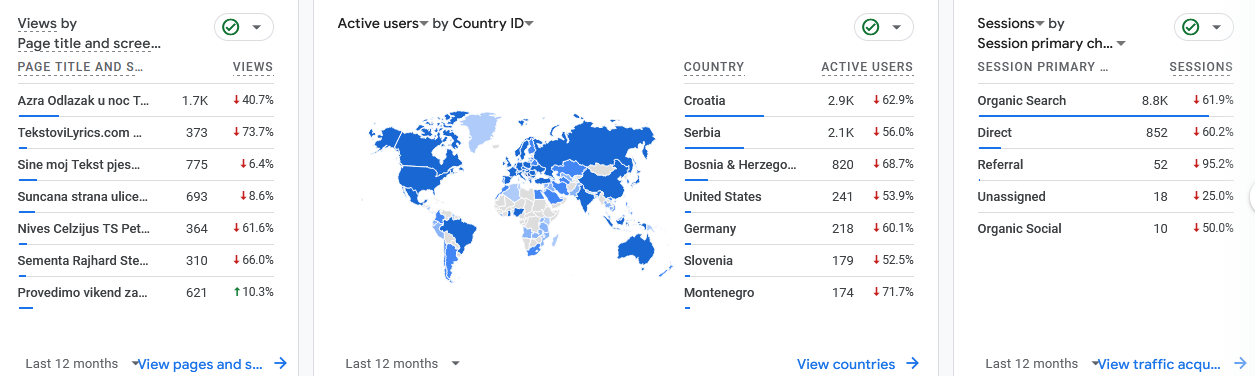
Task: Select the Croatia row in the country table
Action: pyautogui.click(x=798, y=101)
